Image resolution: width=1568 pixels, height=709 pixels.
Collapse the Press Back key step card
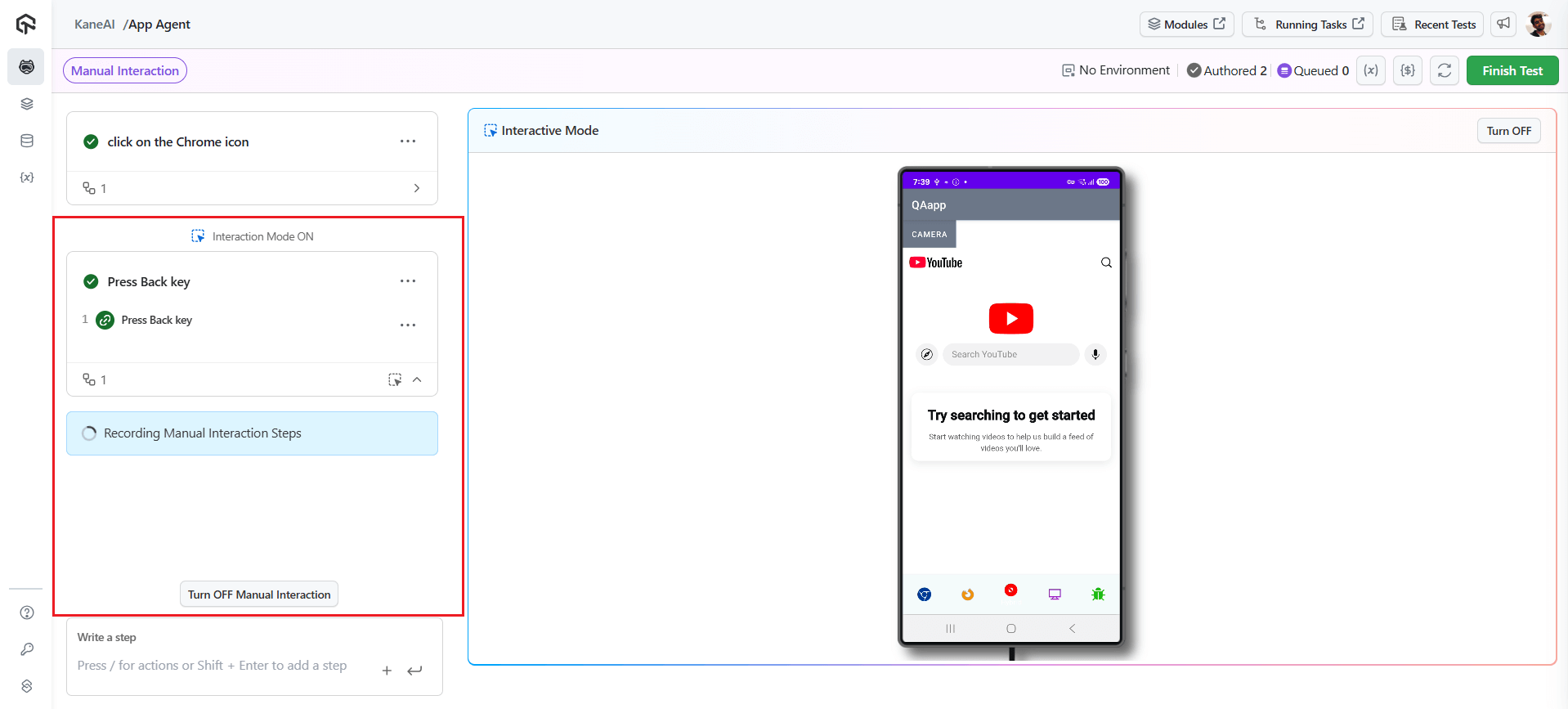point(417,379)
